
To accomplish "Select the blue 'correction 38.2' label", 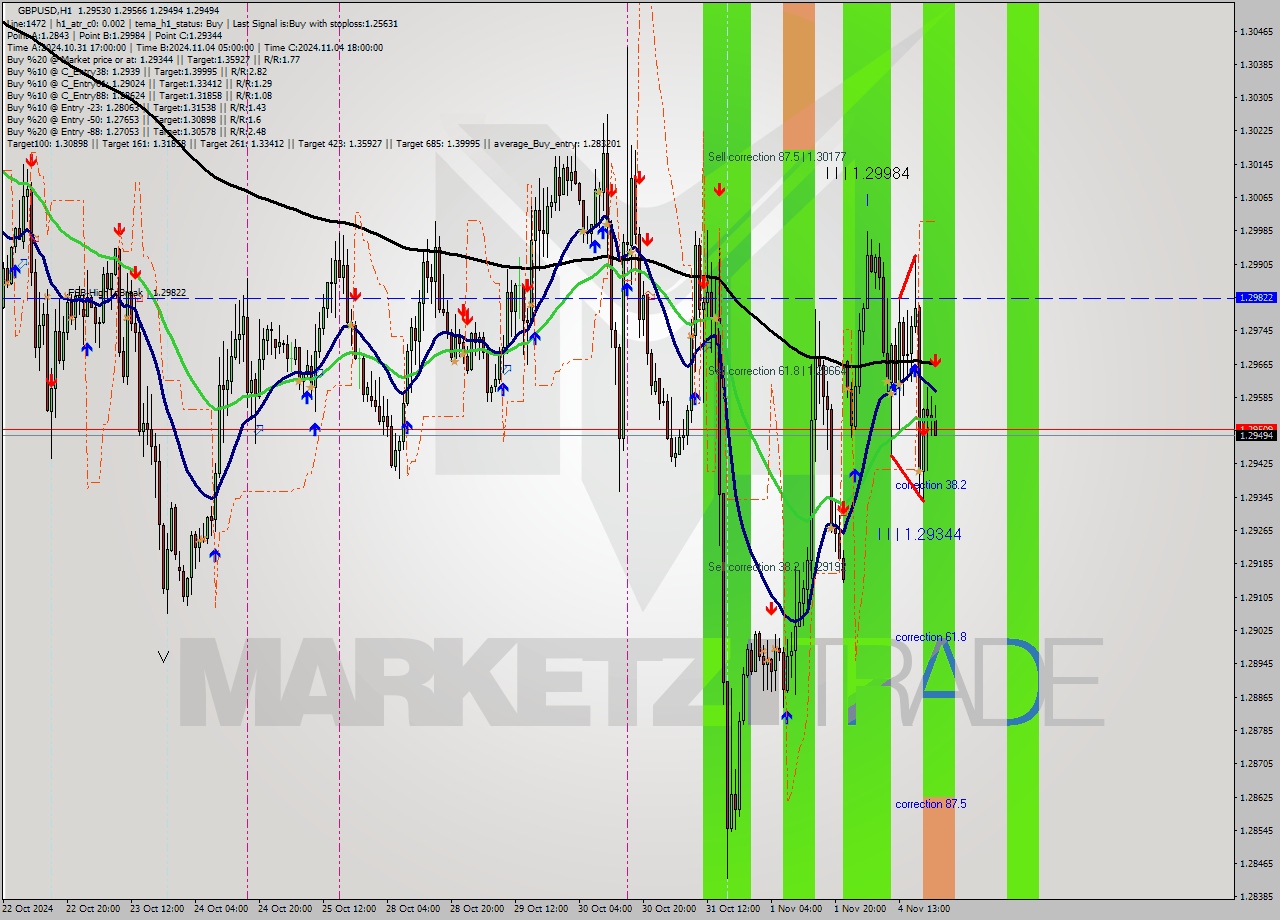I will (x=930, y=485).
